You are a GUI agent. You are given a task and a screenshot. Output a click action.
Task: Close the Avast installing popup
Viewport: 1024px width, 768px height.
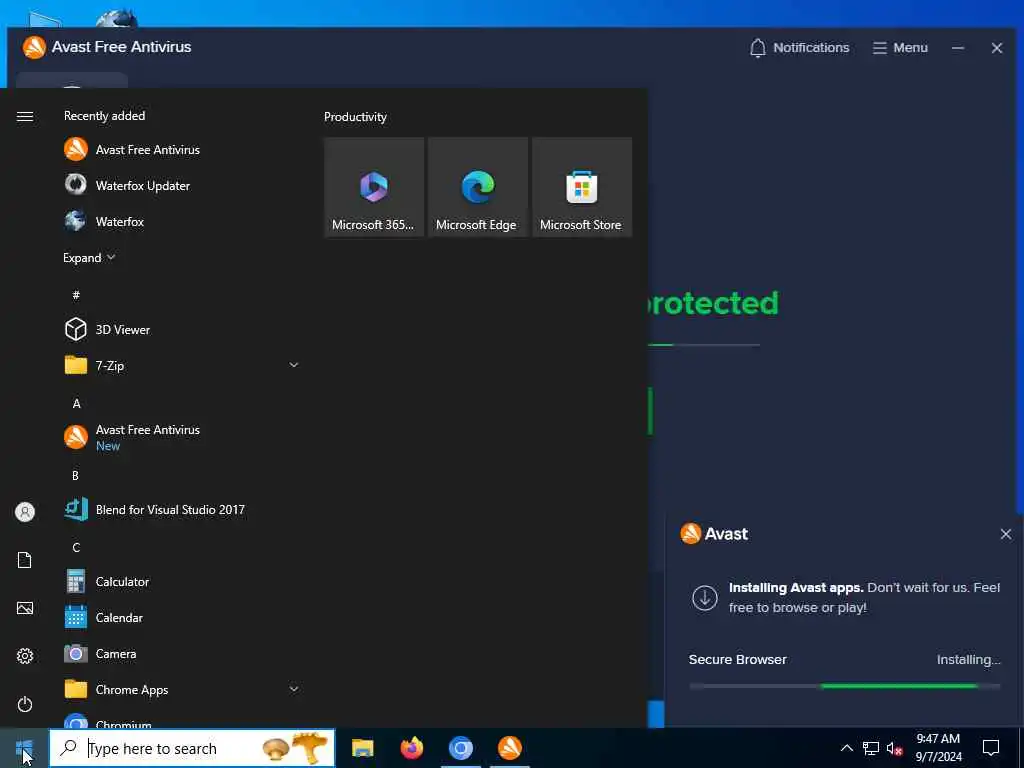coord(1006,534)
